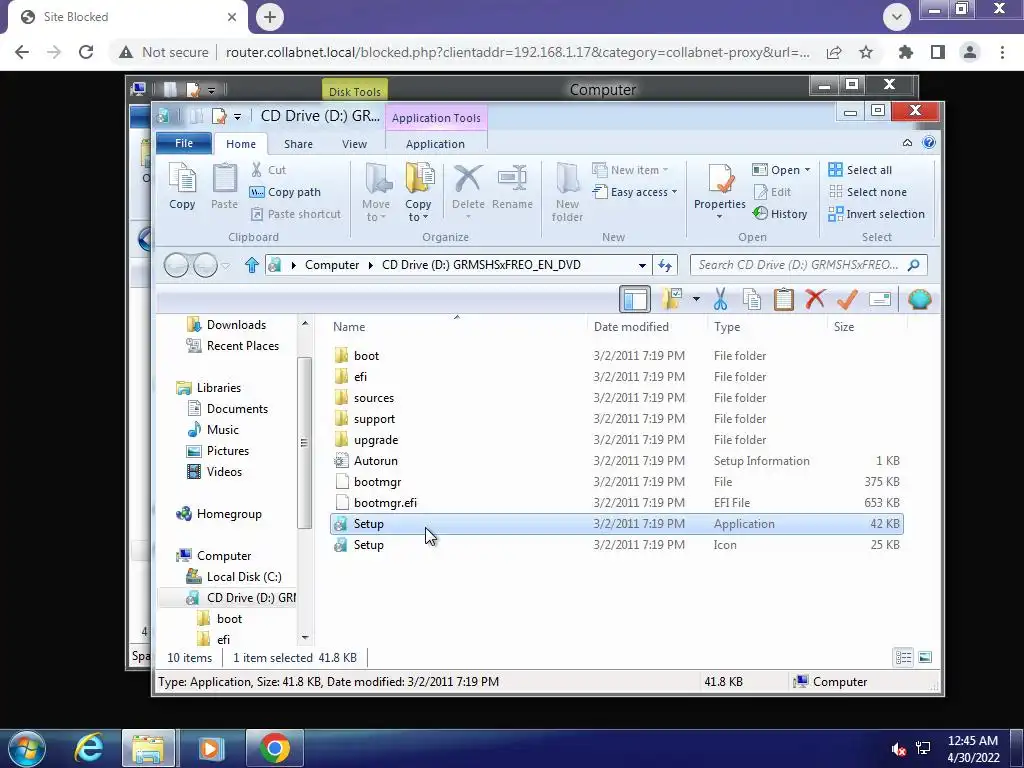Expand the address bar history dropdown

[642, 265]
